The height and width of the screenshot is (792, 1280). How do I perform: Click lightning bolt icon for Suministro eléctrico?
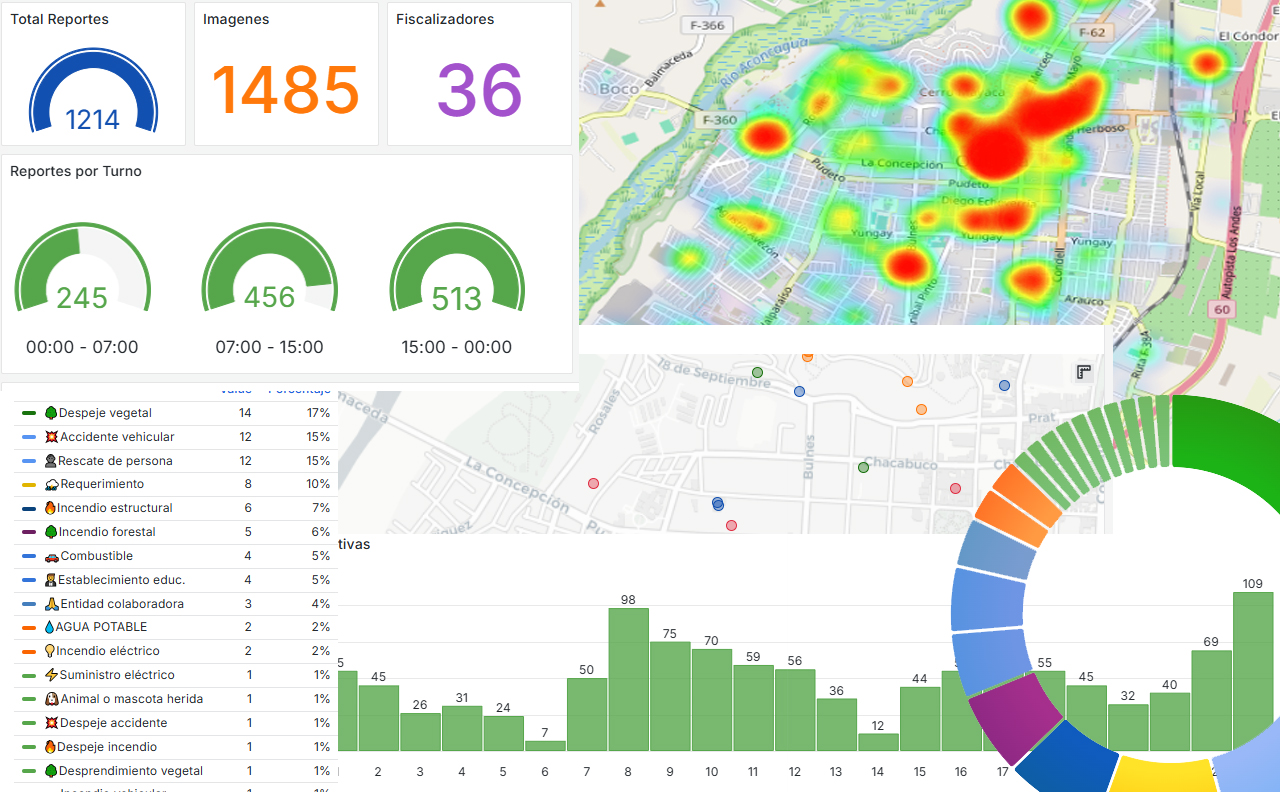pos(51,675)
